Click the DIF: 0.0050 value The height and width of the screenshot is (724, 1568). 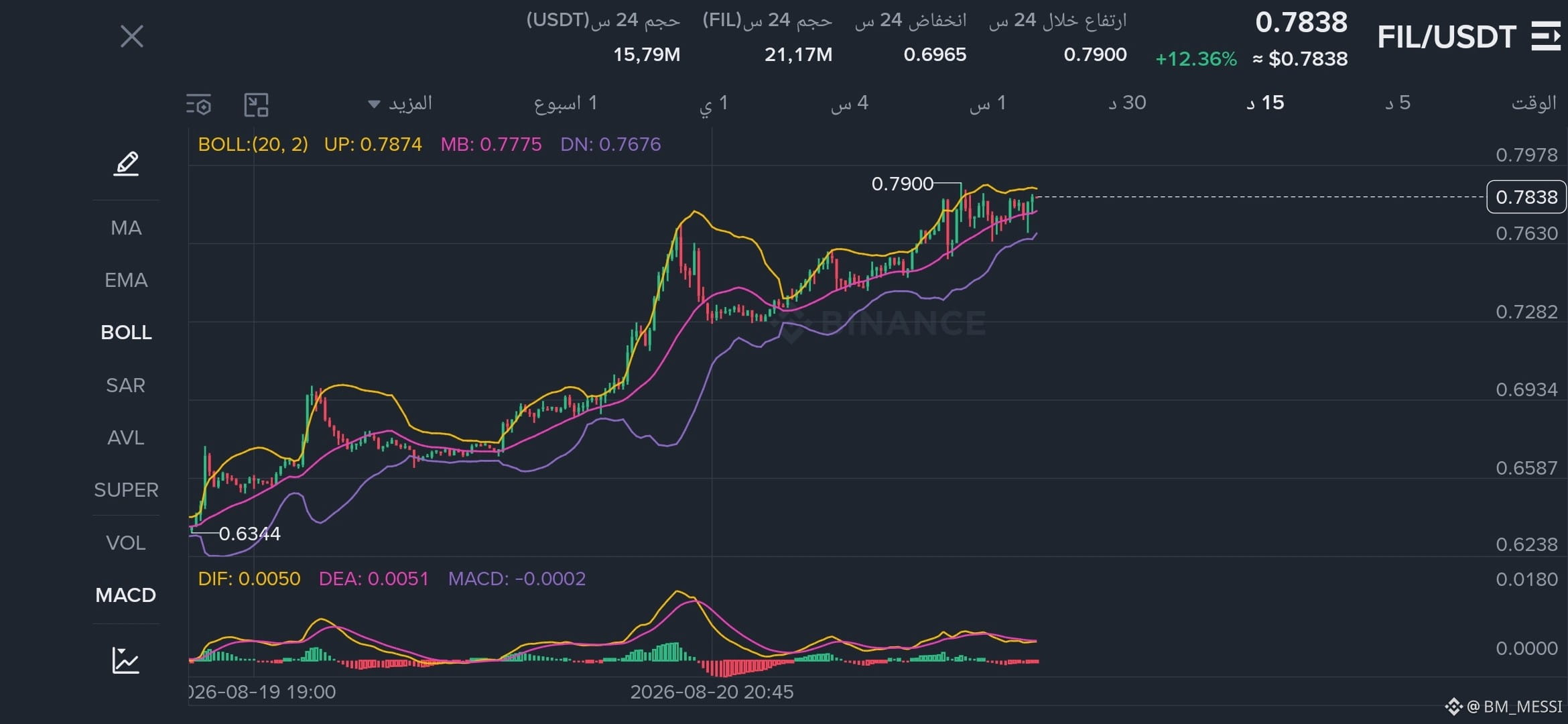pos(249,579)
